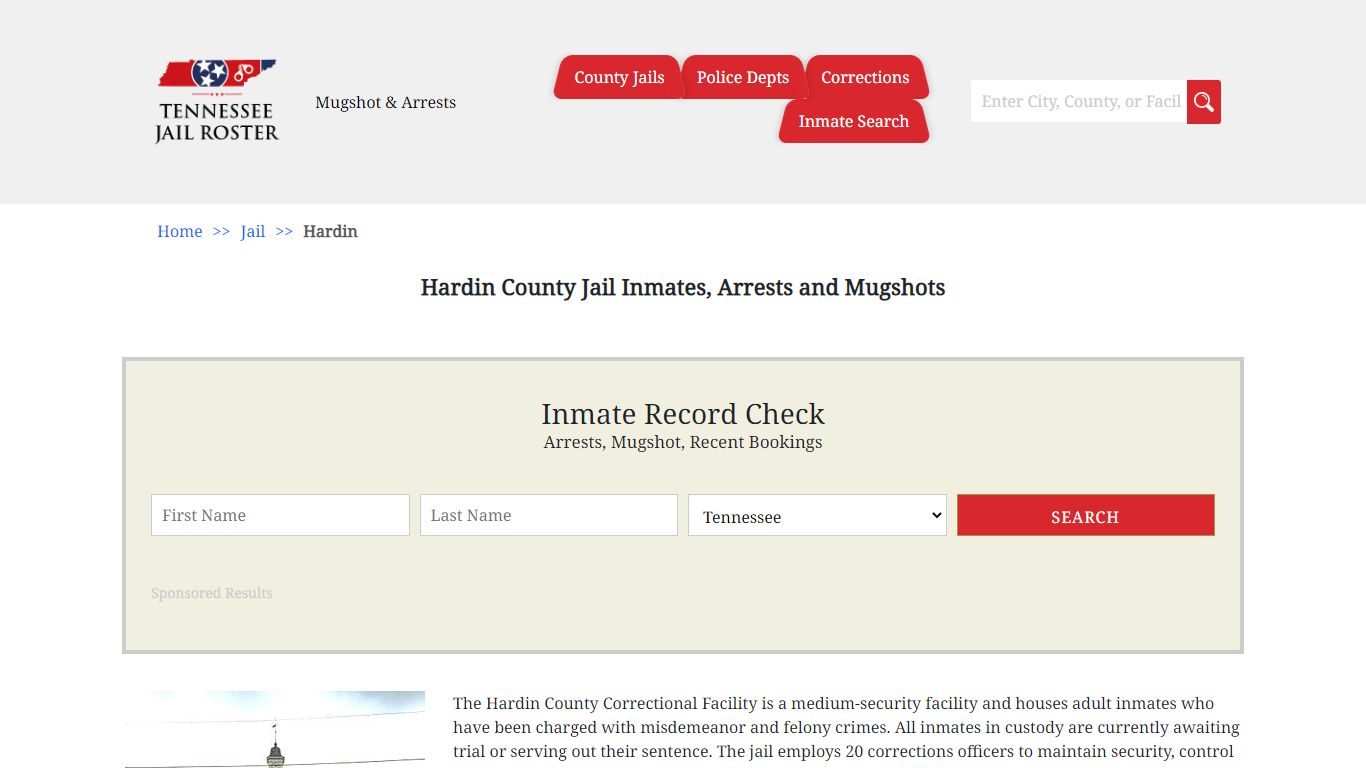Go to the Home breadcrumb link
Screen dimensions: 1366x768
180,231
